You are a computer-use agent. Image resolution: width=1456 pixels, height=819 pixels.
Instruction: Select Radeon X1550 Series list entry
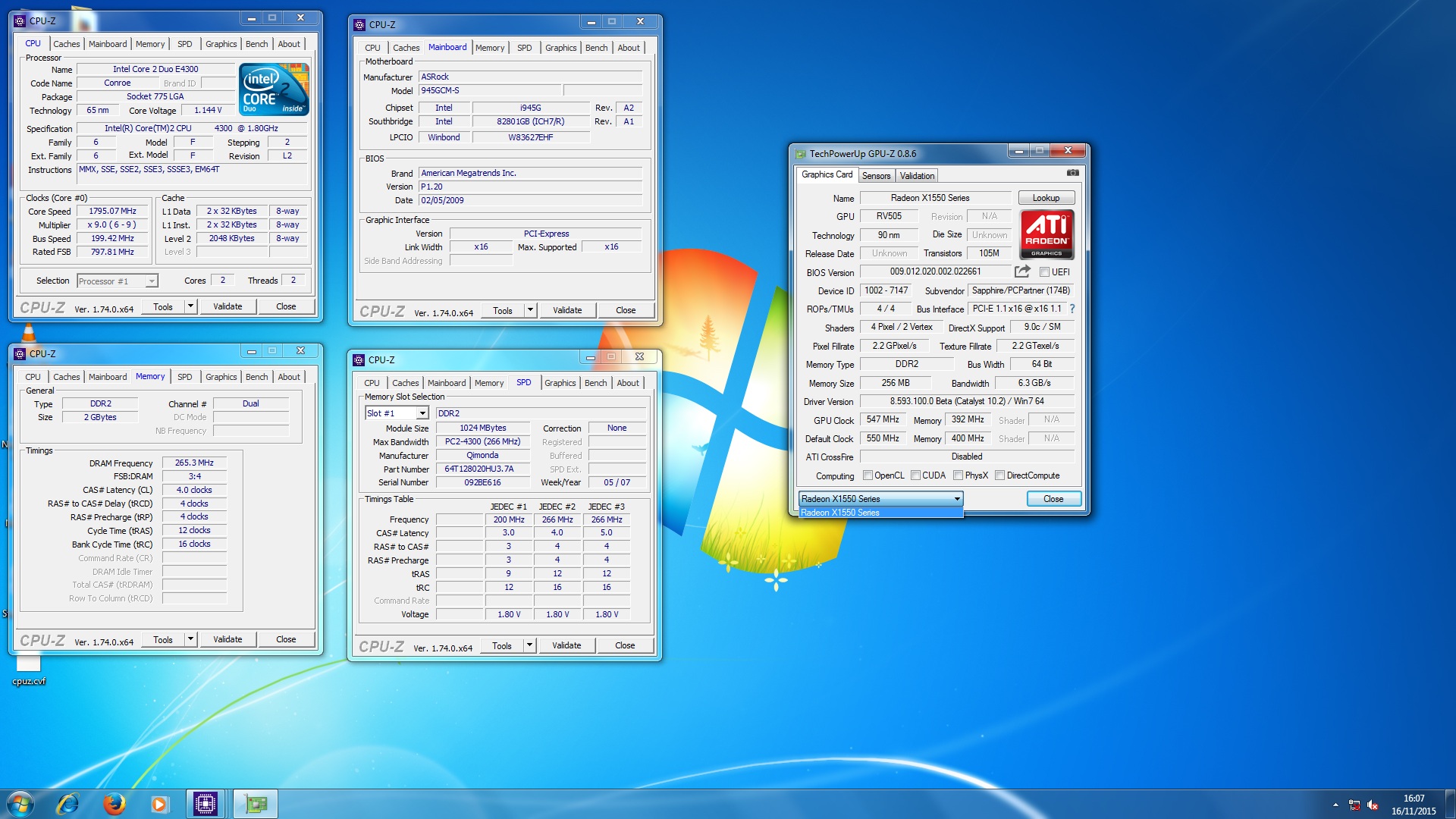(x=881, y=513)
